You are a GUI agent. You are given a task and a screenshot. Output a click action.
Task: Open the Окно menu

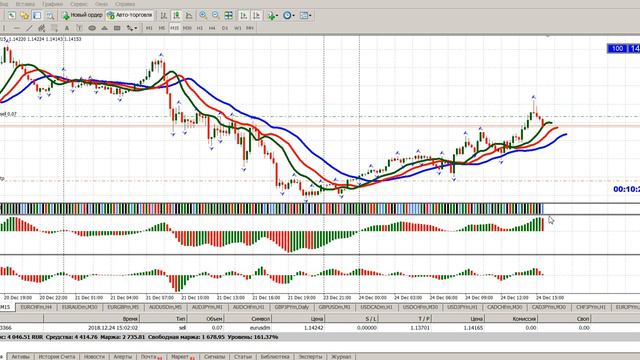[x=101, y=4]
